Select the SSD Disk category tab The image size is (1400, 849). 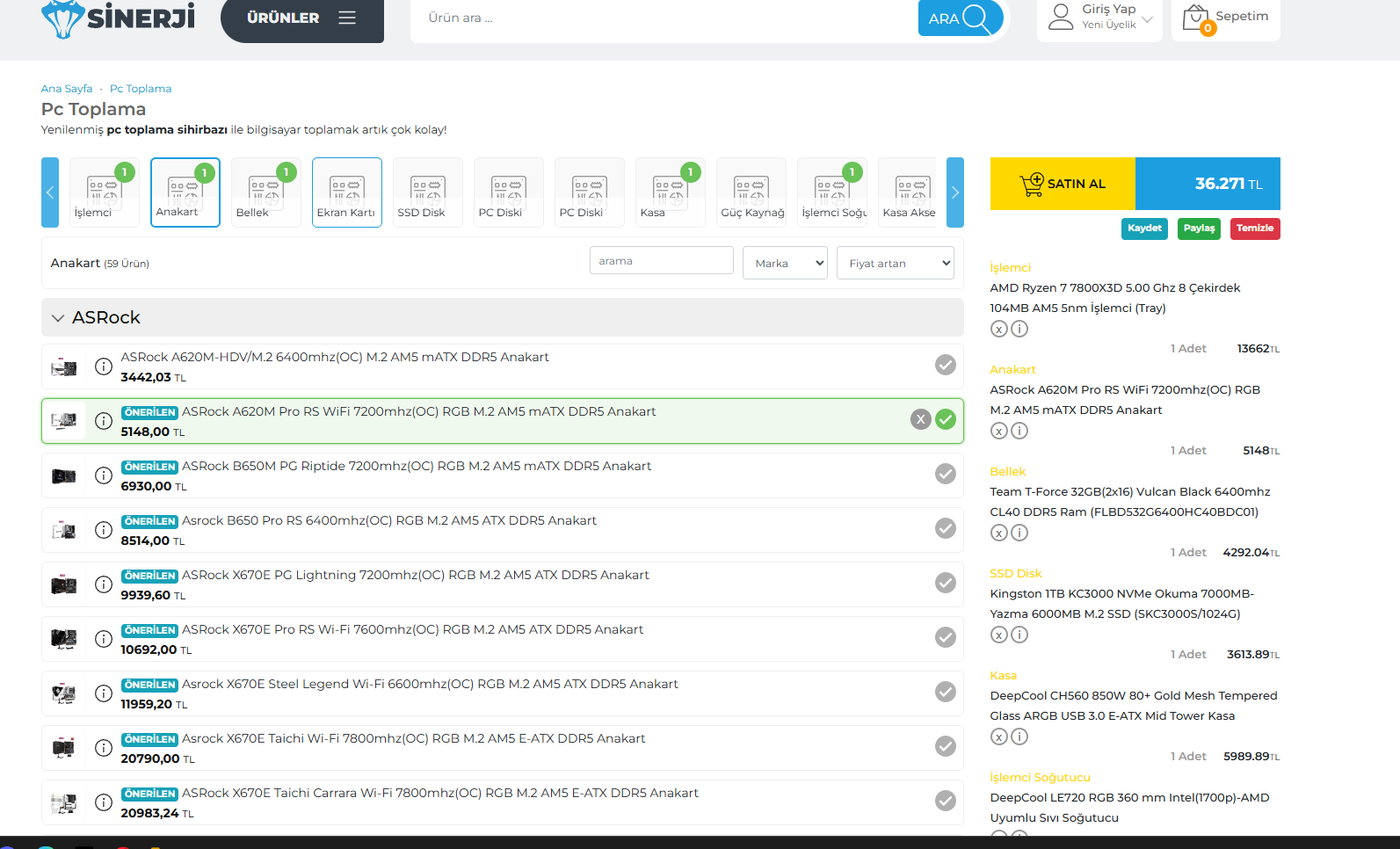click(x=428, y=192)
